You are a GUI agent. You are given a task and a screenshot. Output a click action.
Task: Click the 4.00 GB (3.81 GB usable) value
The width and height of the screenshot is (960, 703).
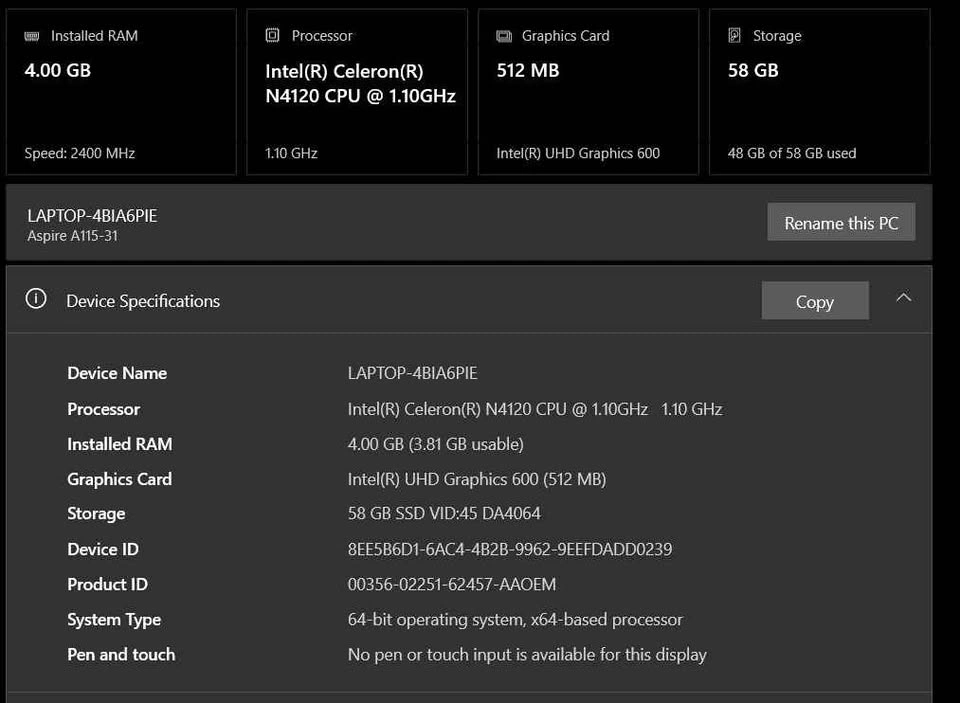pos(435,444)
